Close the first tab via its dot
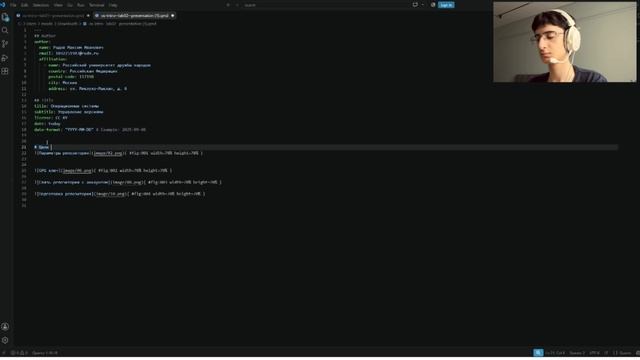Image resolution: width=640 pixels, height=360 pixels. [x=88, y=16]
